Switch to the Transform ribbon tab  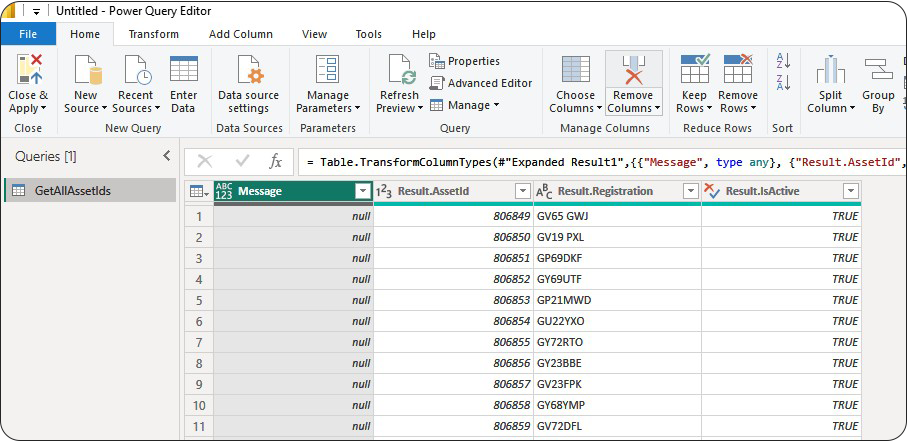tap(154, 34)
